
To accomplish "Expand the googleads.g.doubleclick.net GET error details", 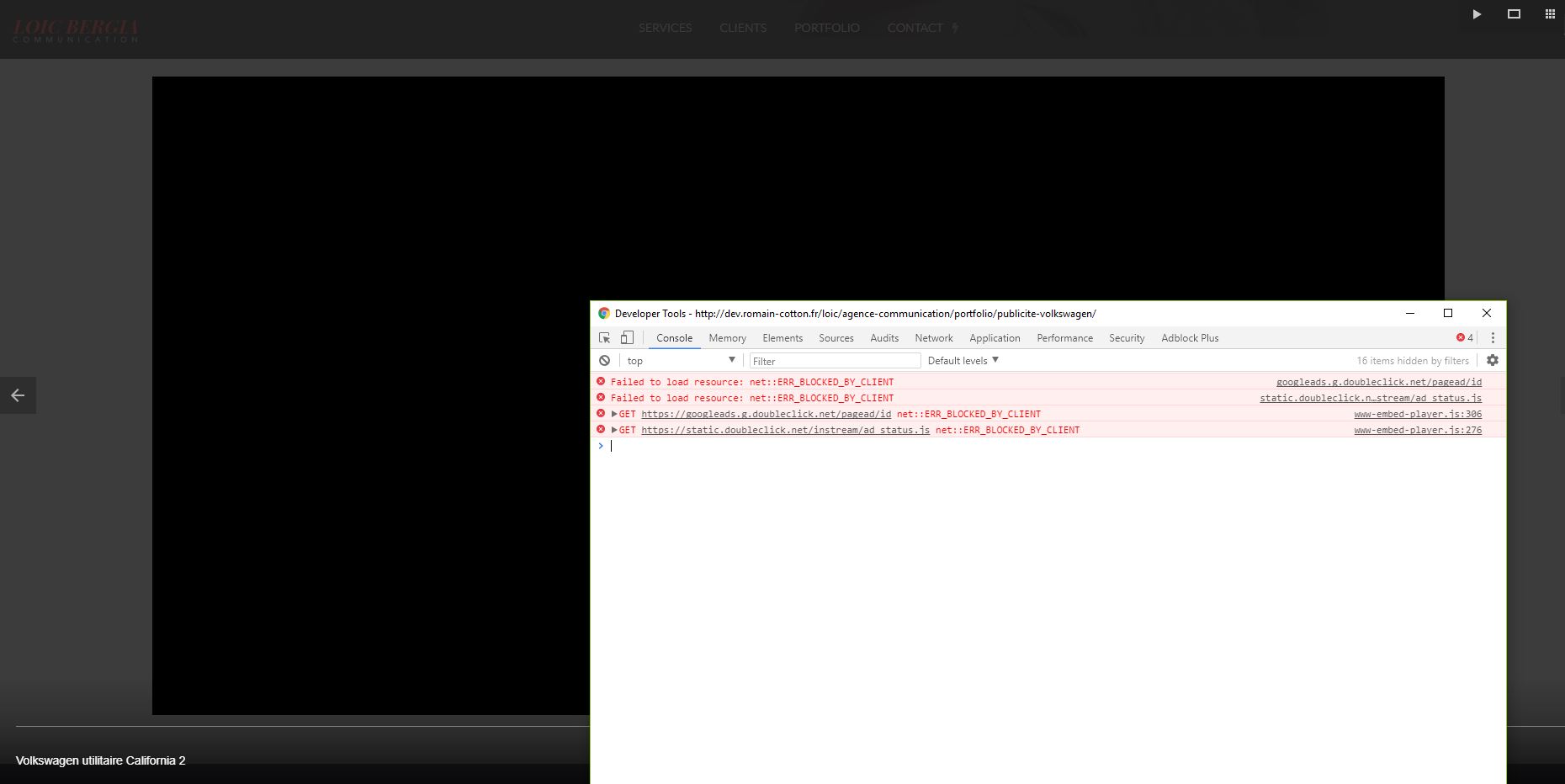I will [615, 414].
